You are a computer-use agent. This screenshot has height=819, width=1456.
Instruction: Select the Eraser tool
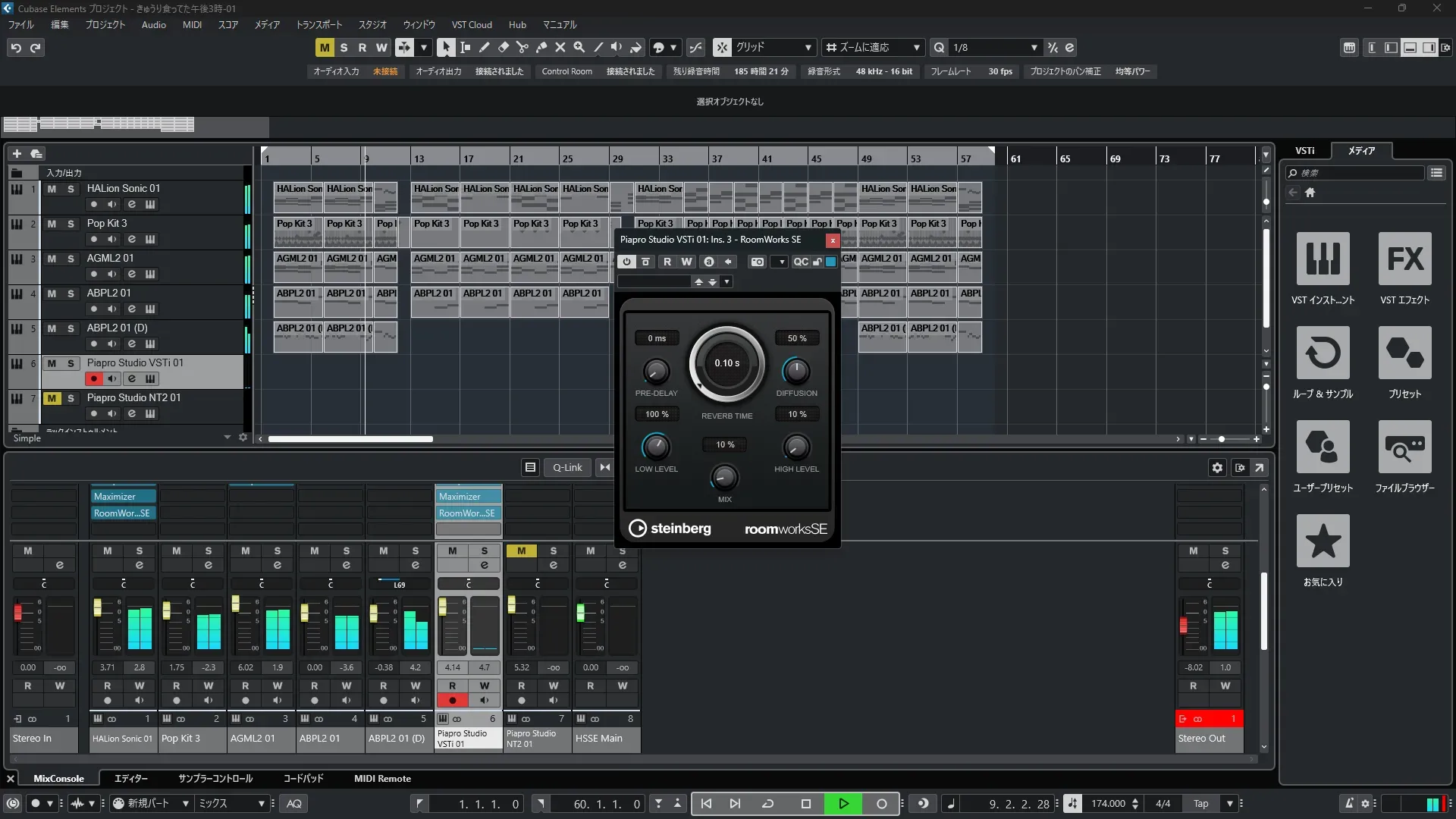[x=503, y=47]
